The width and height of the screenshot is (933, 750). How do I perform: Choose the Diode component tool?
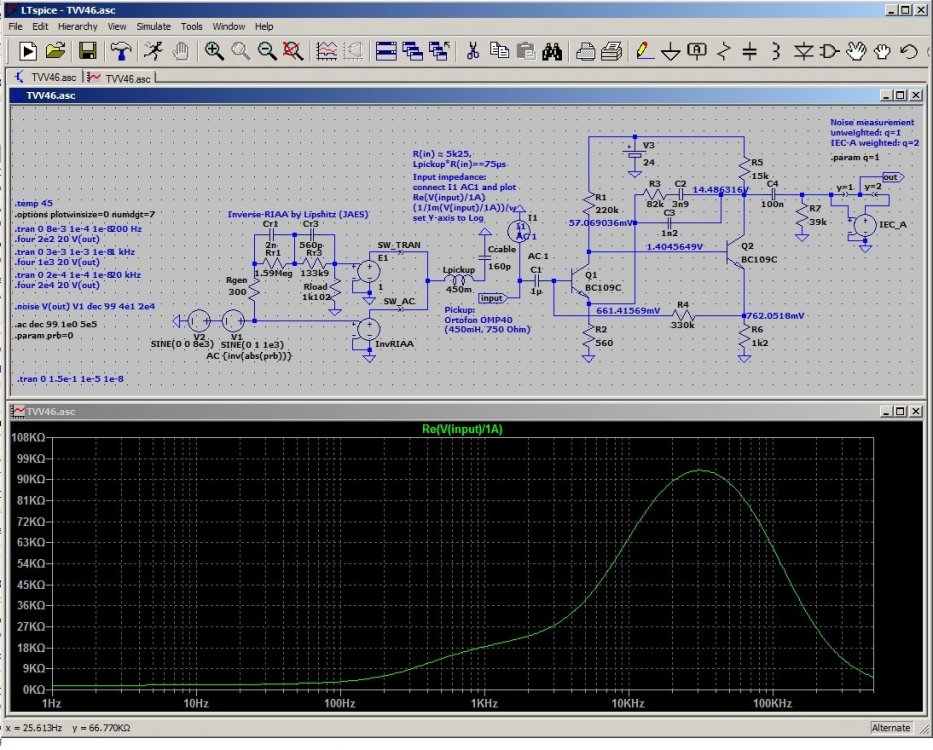click(803, 50)
